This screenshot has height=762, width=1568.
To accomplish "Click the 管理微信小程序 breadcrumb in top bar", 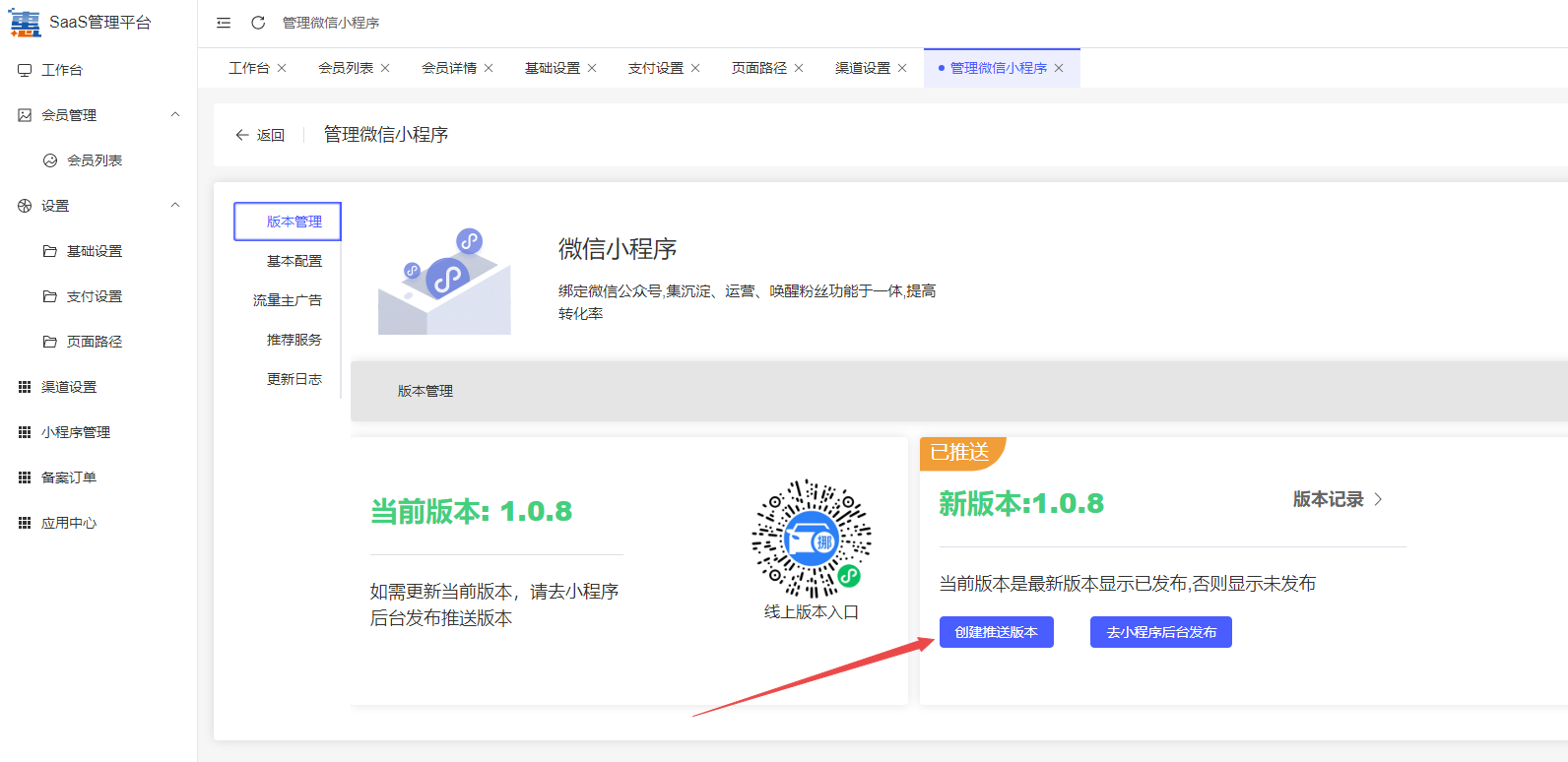I will click(331, 23).
